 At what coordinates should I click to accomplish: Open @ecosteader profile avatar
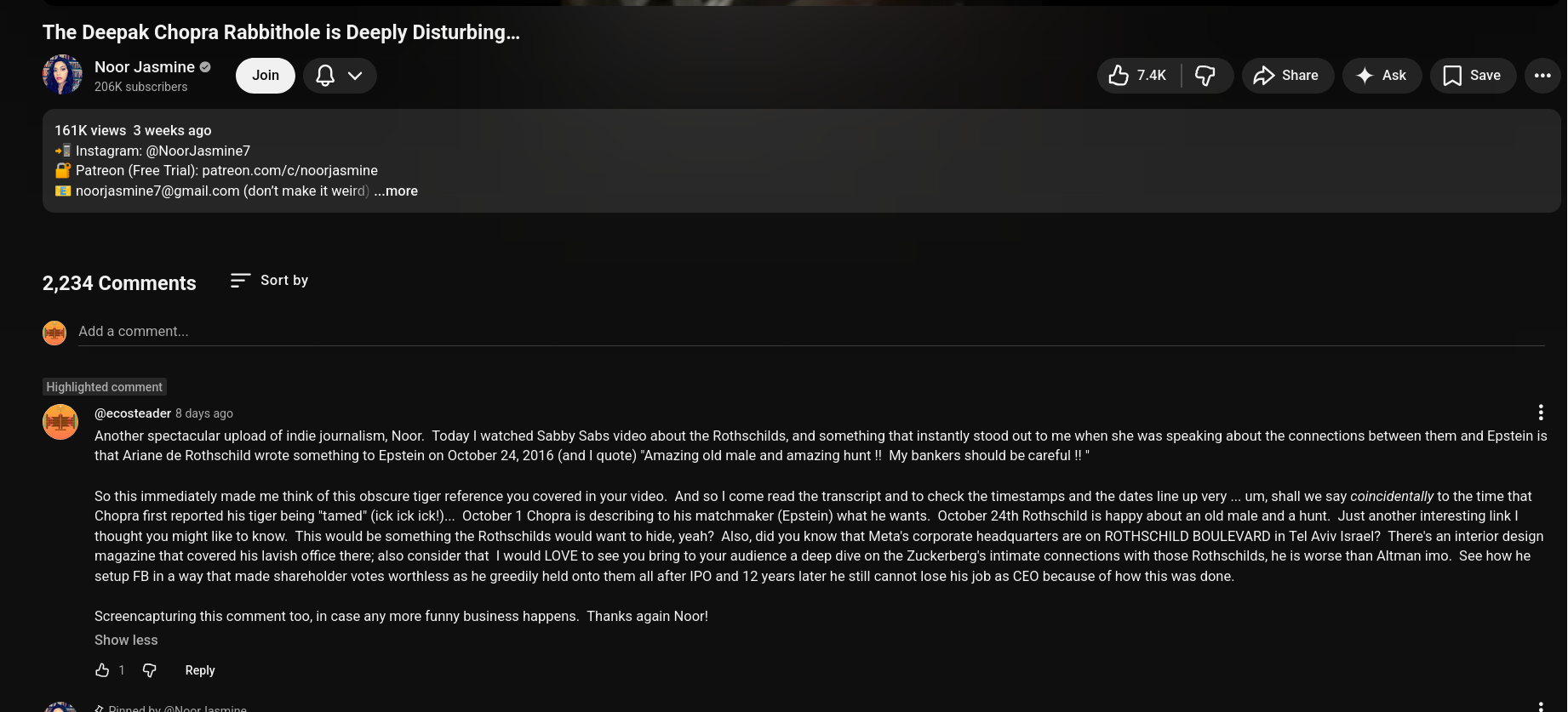[60, 422]
